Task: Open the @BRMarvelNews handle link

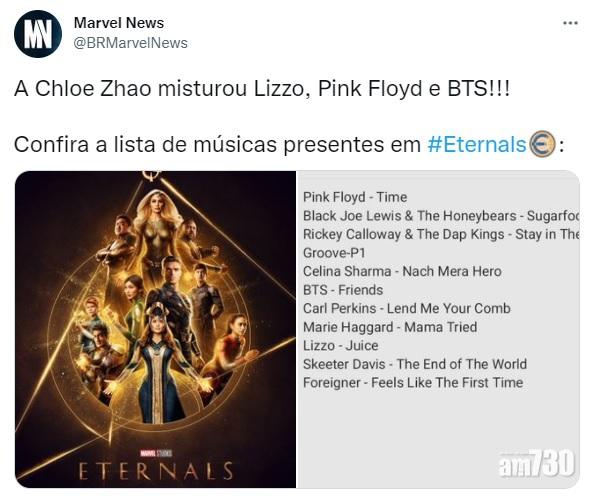Action: coord(130,43)
